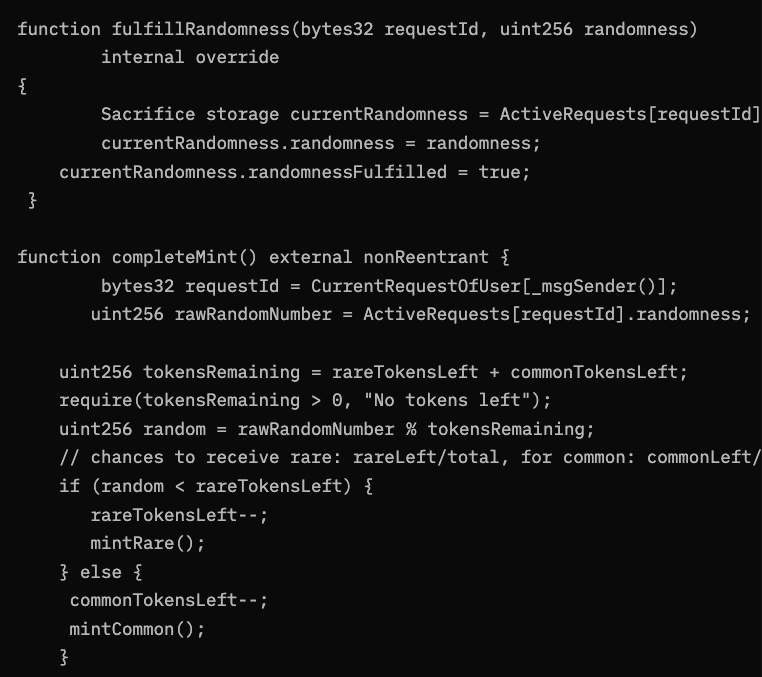The image size is (762, 677).
Task: Click the rareTokensLeft-- decrement statement
Action: click(x=179, y=515)
